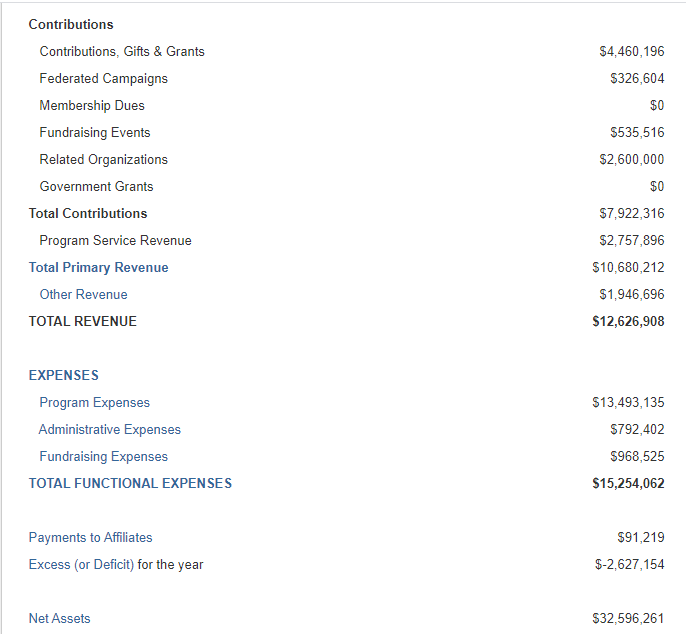Image resolution: width=686 pixels, height=634 pixels.
Task: Select the deficit amount $-2,627,154
Action: [630, 564]
